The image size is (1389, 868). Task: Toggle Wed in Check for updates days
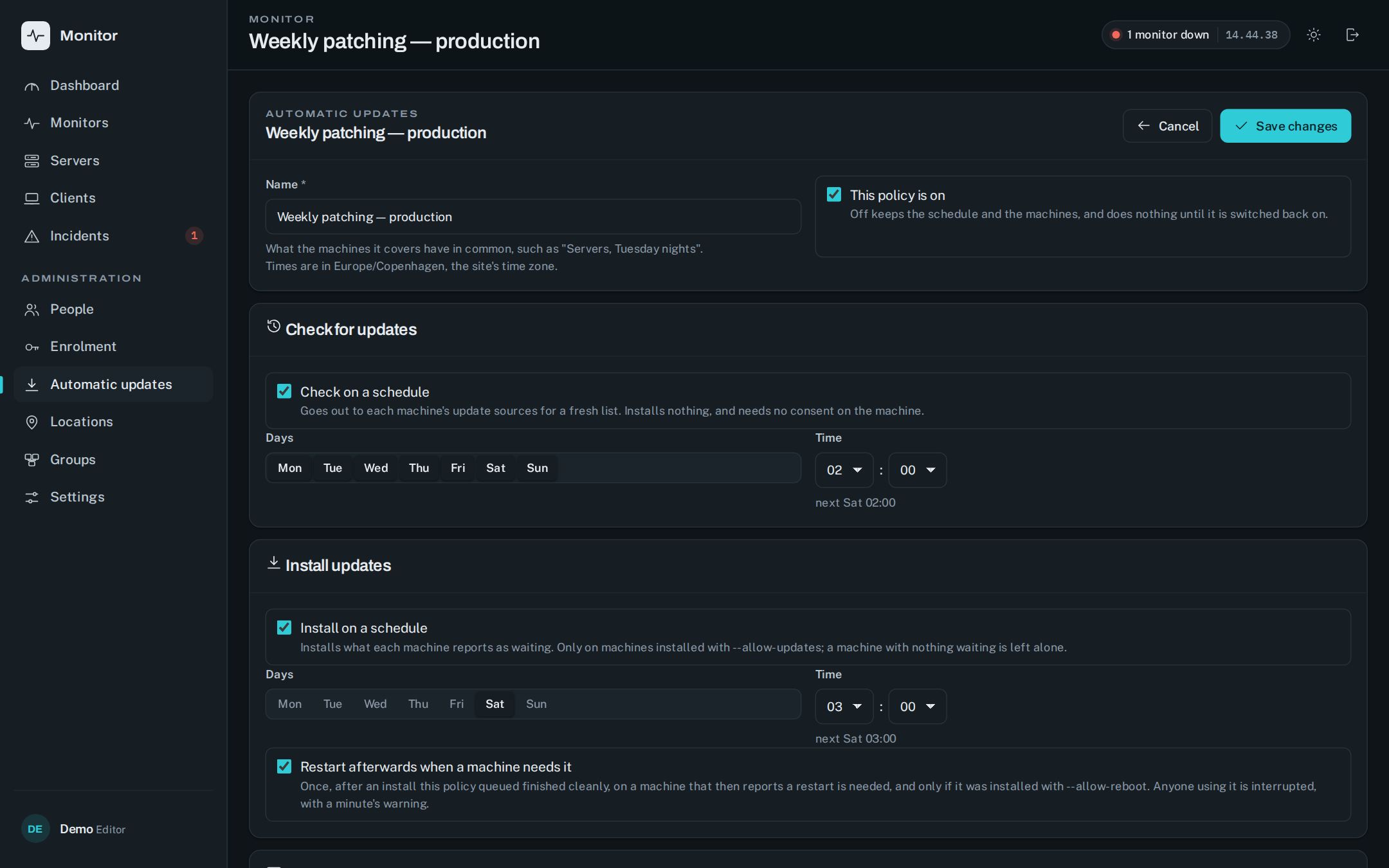[376, 468]
